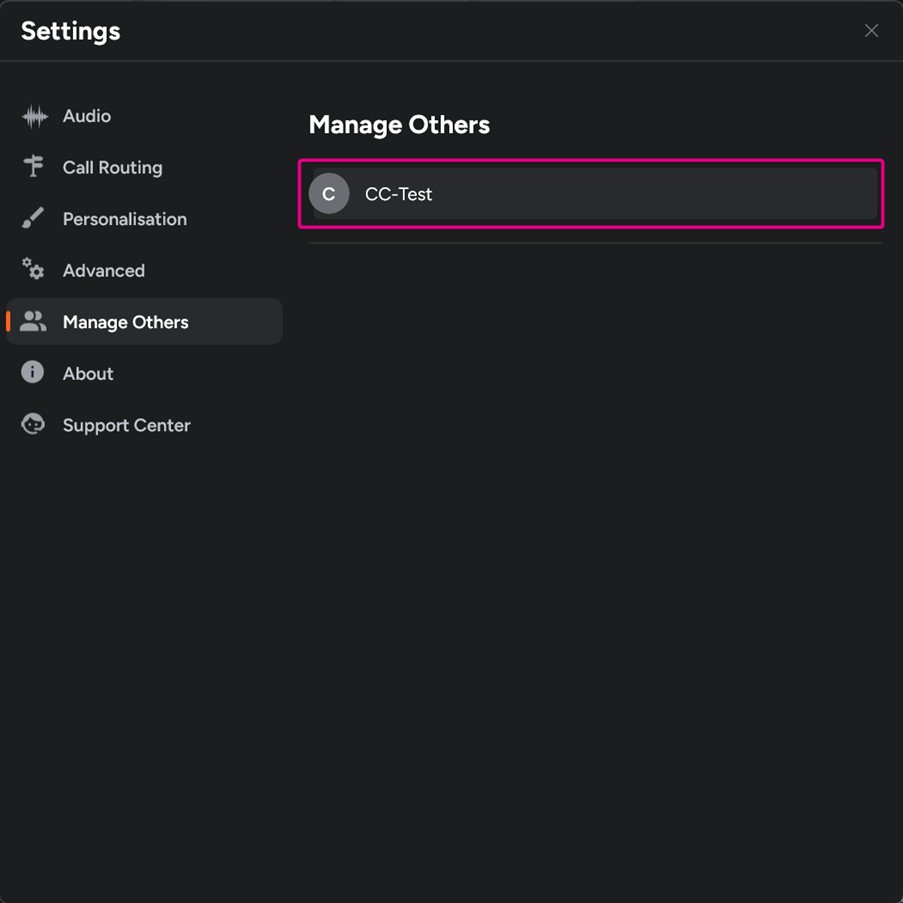Open Personalisation settings
The width and height of the screenshot is (903, 903).
click(124, 218)
